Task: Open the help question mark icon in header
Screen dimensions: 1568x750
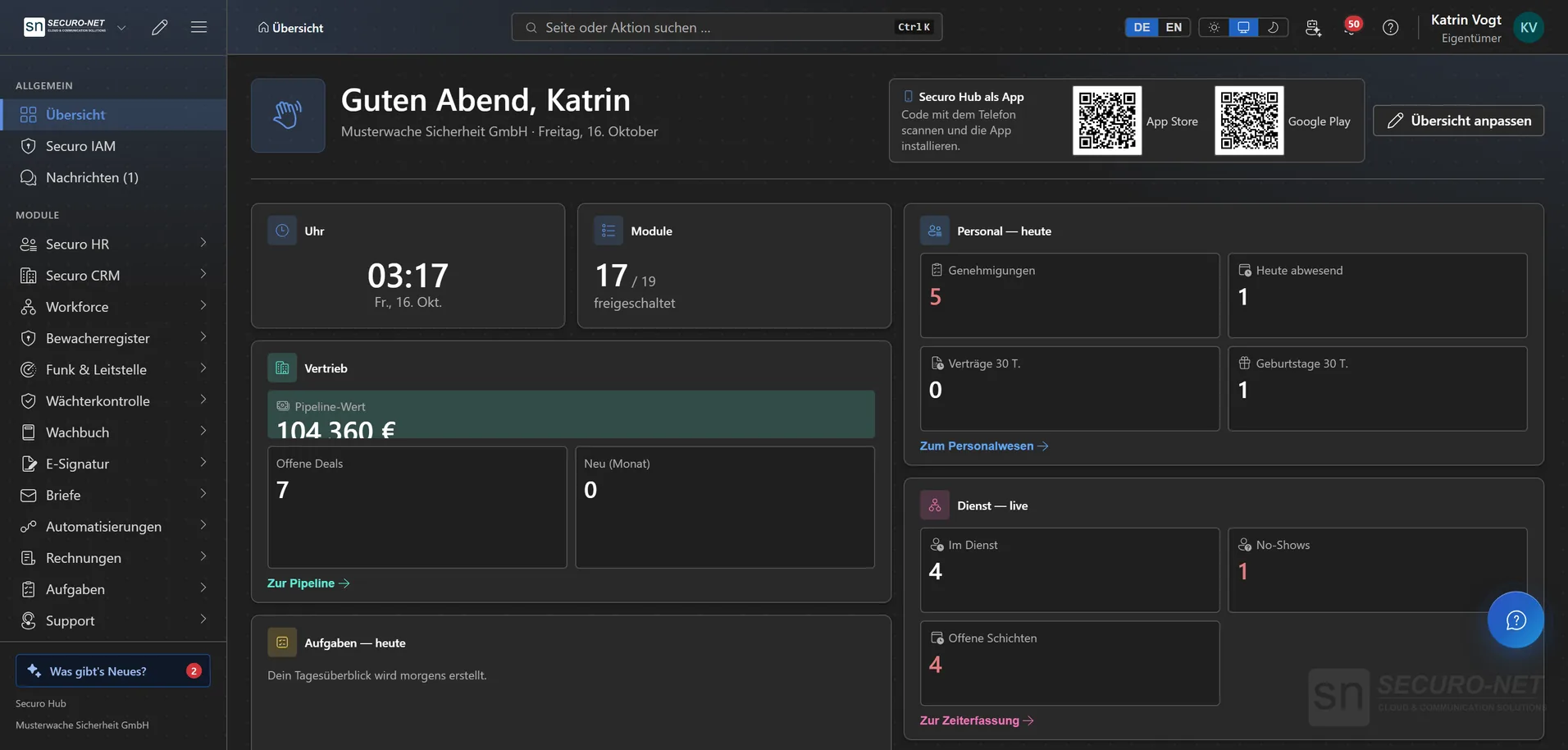Action: (x=1390, y=27)
